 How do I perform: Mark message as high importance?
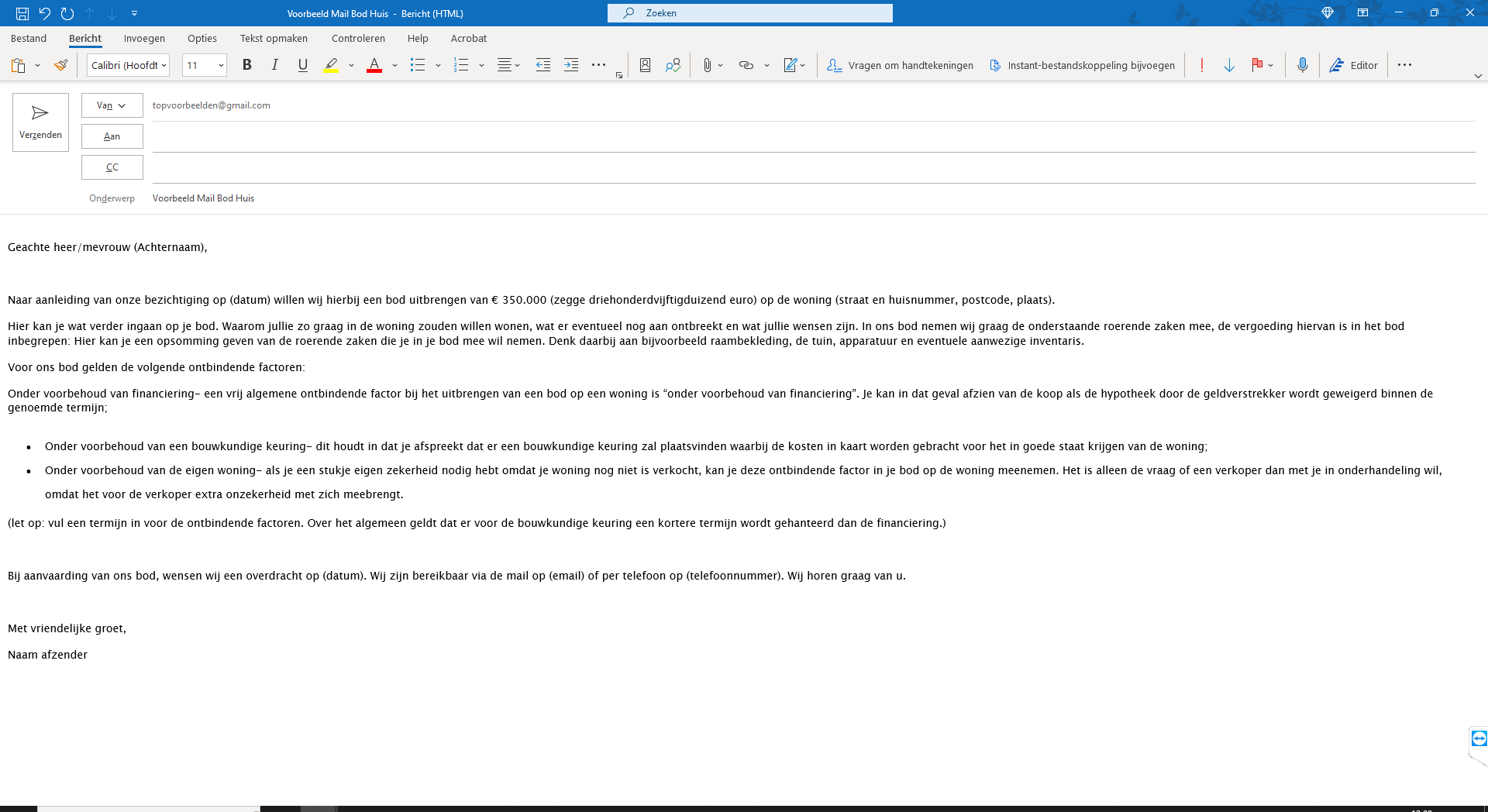click(1201, 66)
